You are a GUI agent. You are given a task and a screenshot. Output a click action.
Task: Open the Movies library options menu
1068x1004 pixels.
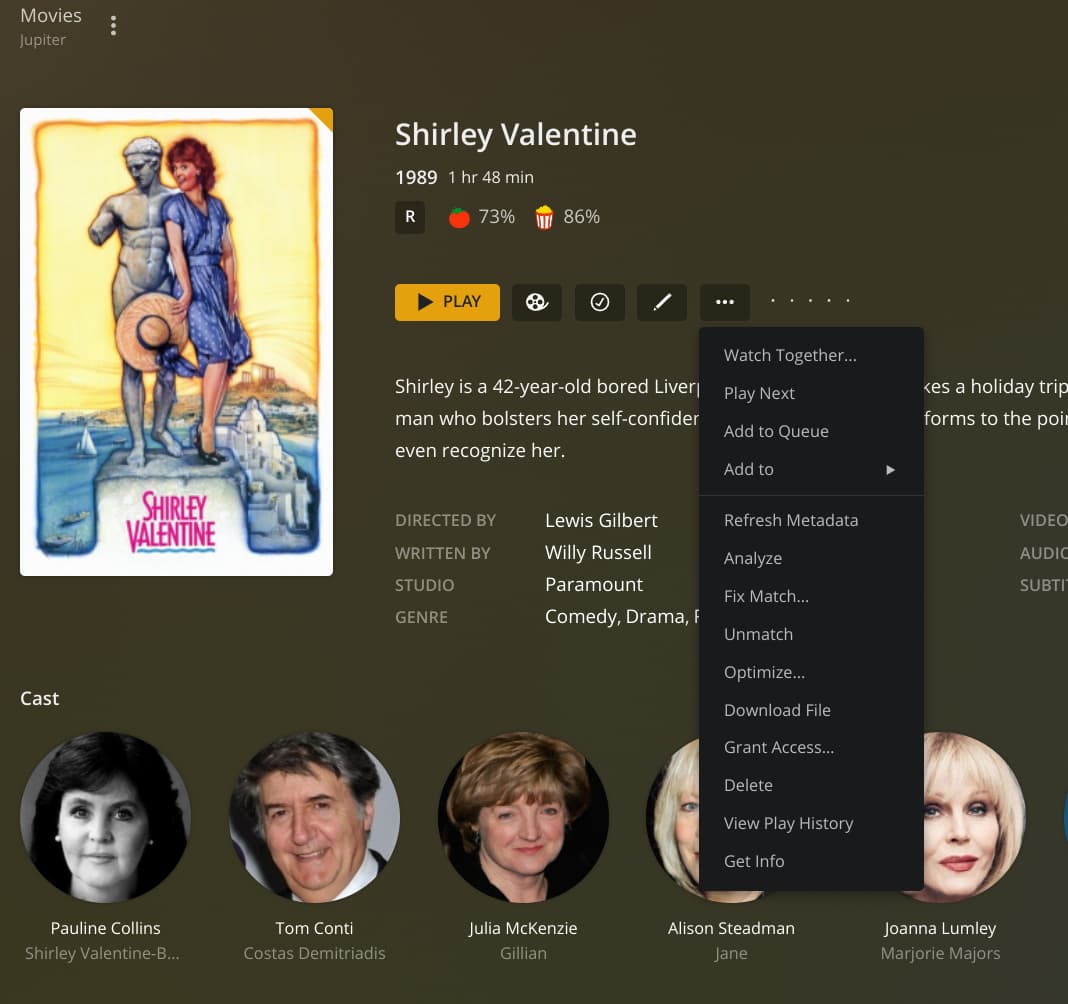(x=113, y=26)
